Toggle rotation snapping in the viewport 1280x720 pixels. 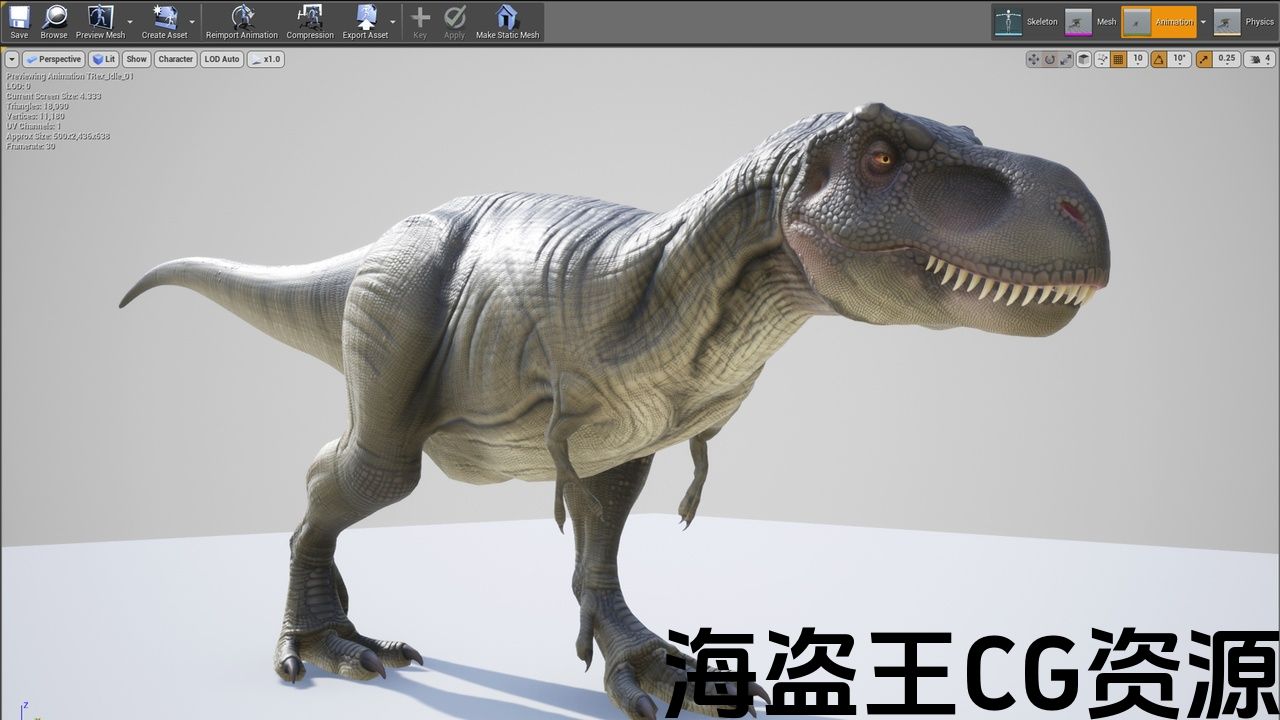pyautogui.click(x=1159, y=59)
